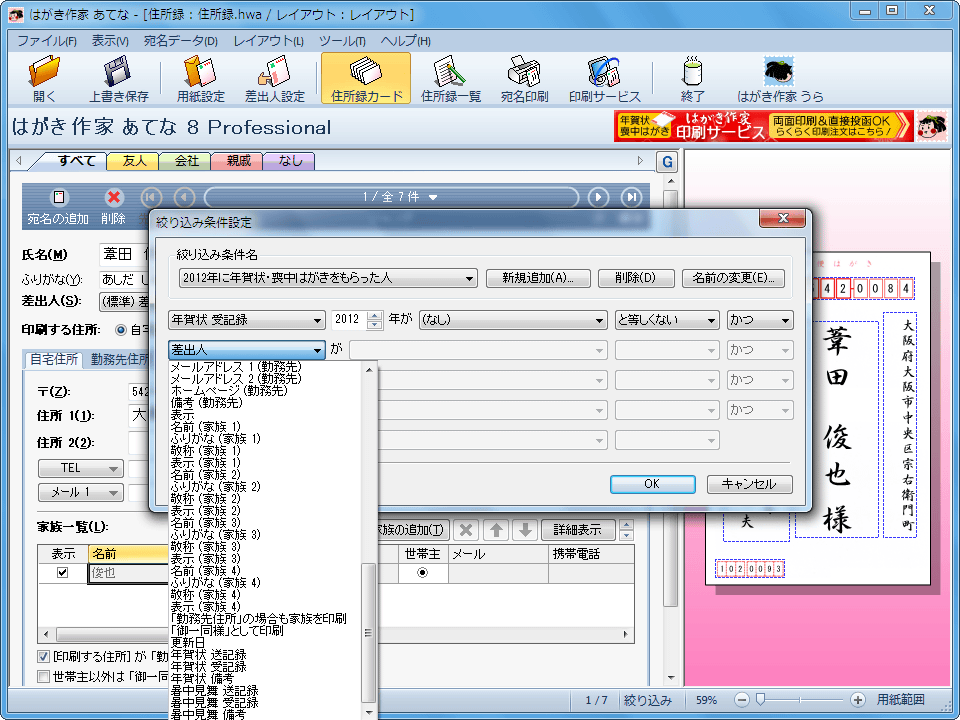Click the family delete X icon
This screenshot has height=720, width=960.
466,530
